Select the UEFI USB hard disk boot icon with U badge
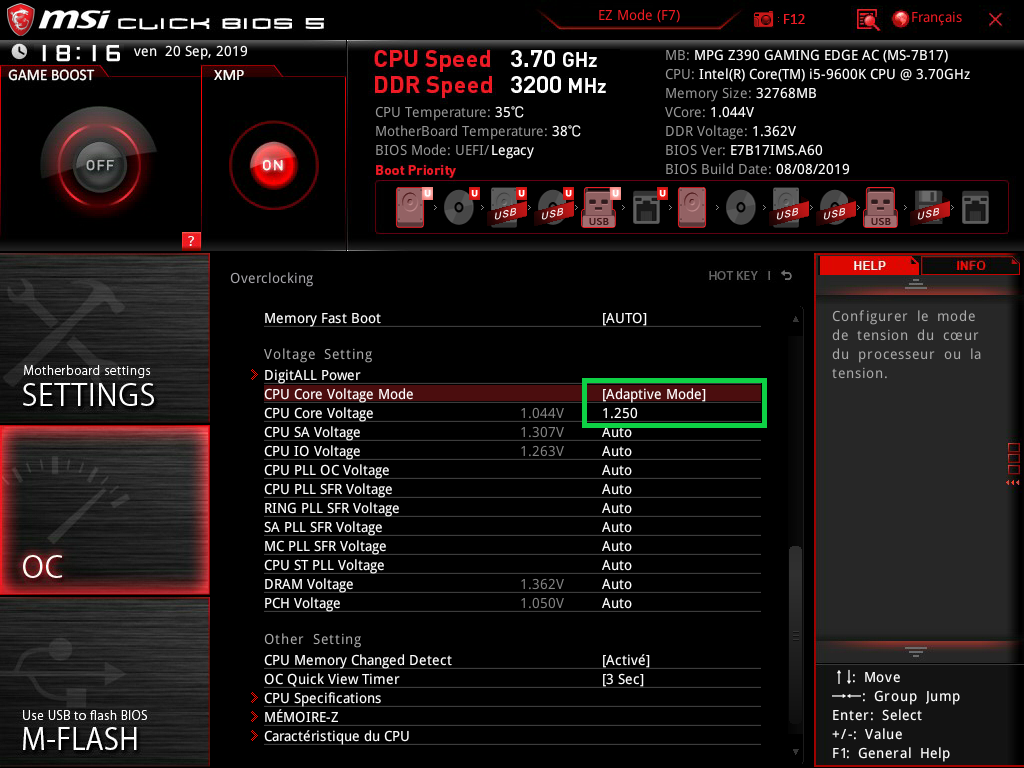Viewport: 1024px width, 768px height. [x=507, y=207]
